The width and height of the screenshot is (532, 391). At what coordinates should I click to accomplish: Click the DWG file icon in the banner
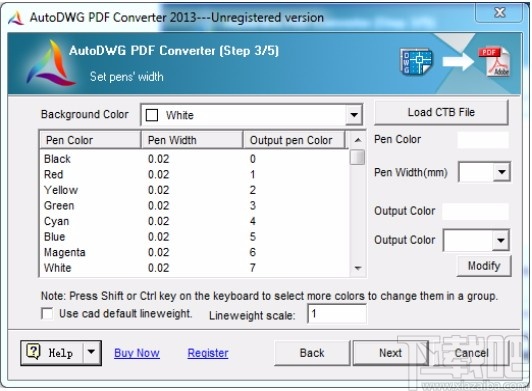click(x=416, y=61)
